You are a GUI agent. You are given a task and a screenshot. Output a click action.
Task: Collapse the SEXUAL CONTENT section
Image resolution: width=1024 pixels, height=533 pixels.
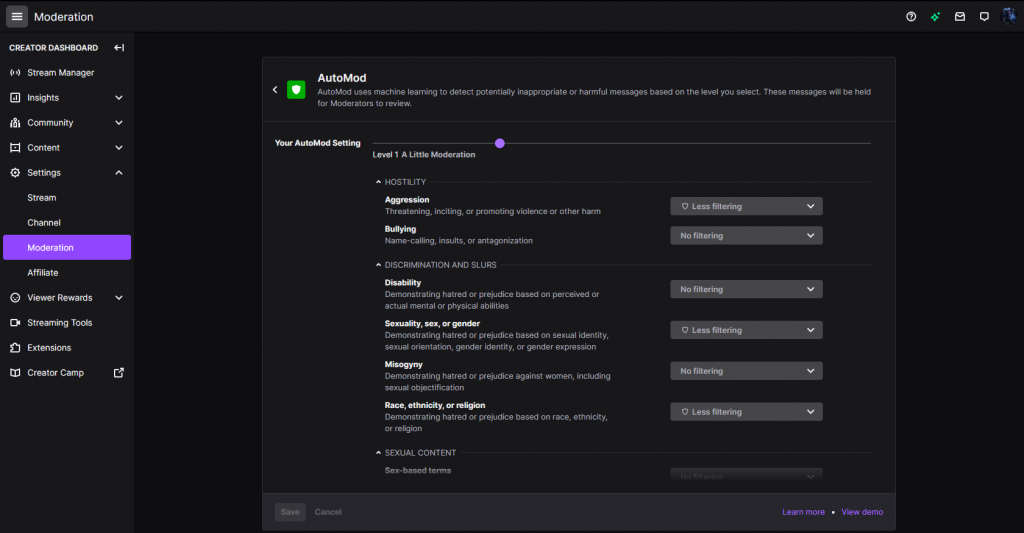(x=378, y=453)
